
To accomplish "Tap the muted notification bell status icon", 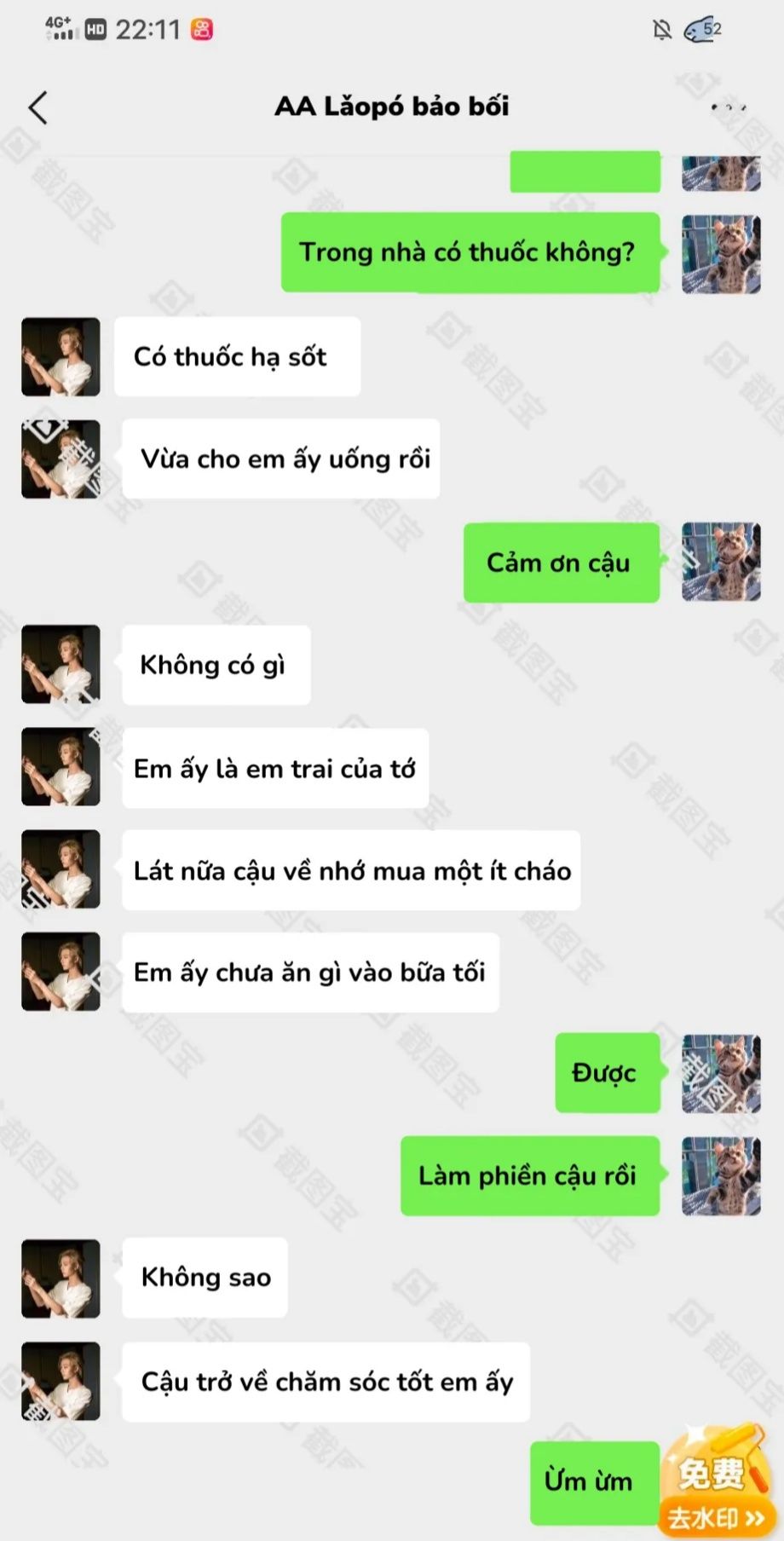I will click(x=661, y=30).
